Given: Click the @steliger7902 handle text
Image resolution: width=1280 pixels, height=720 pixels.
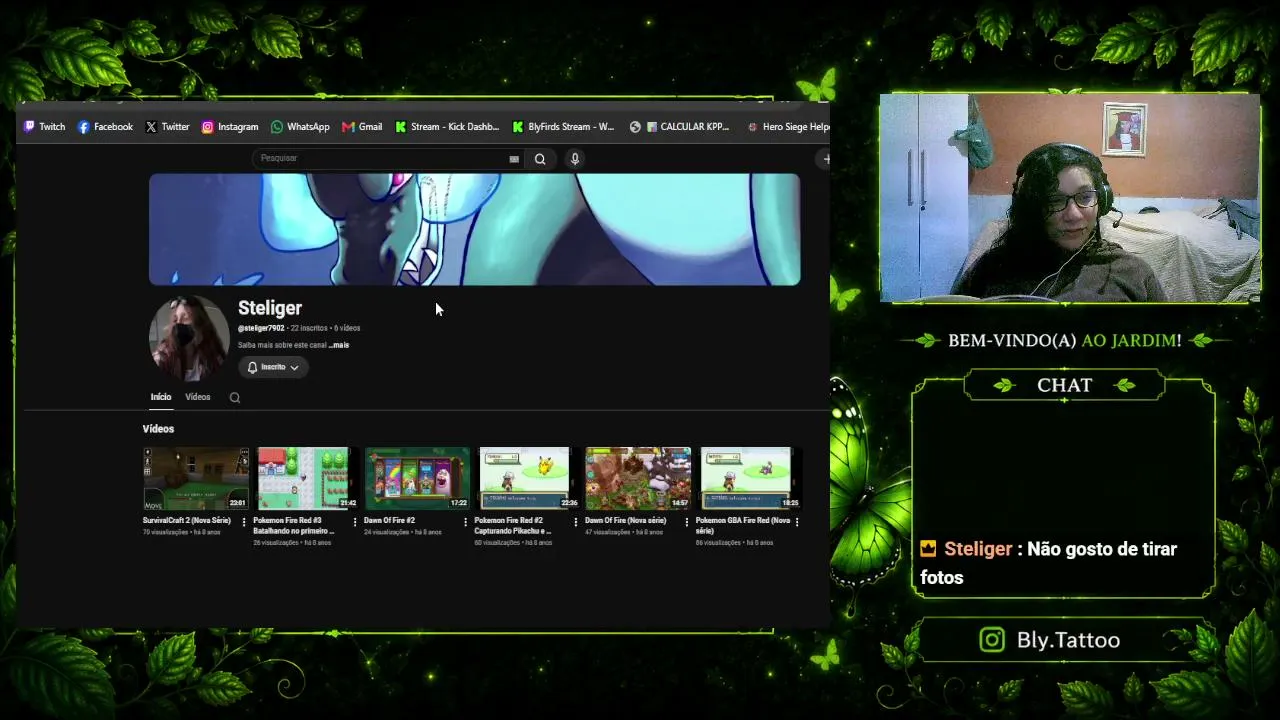Looking at the screenshot, I should [x=261, y=328].
